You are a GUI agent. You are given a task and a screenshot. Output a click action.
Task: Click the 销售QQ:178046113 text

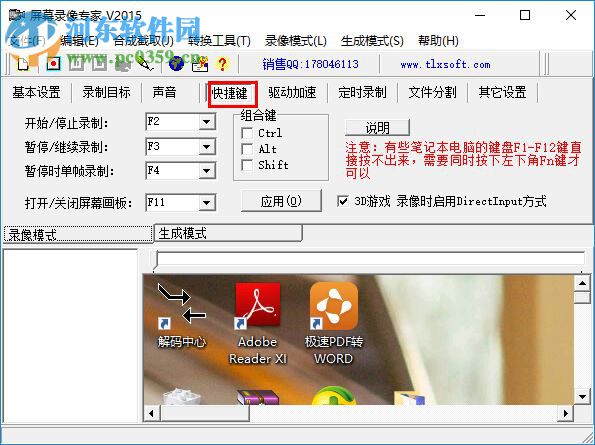point(310,64)
